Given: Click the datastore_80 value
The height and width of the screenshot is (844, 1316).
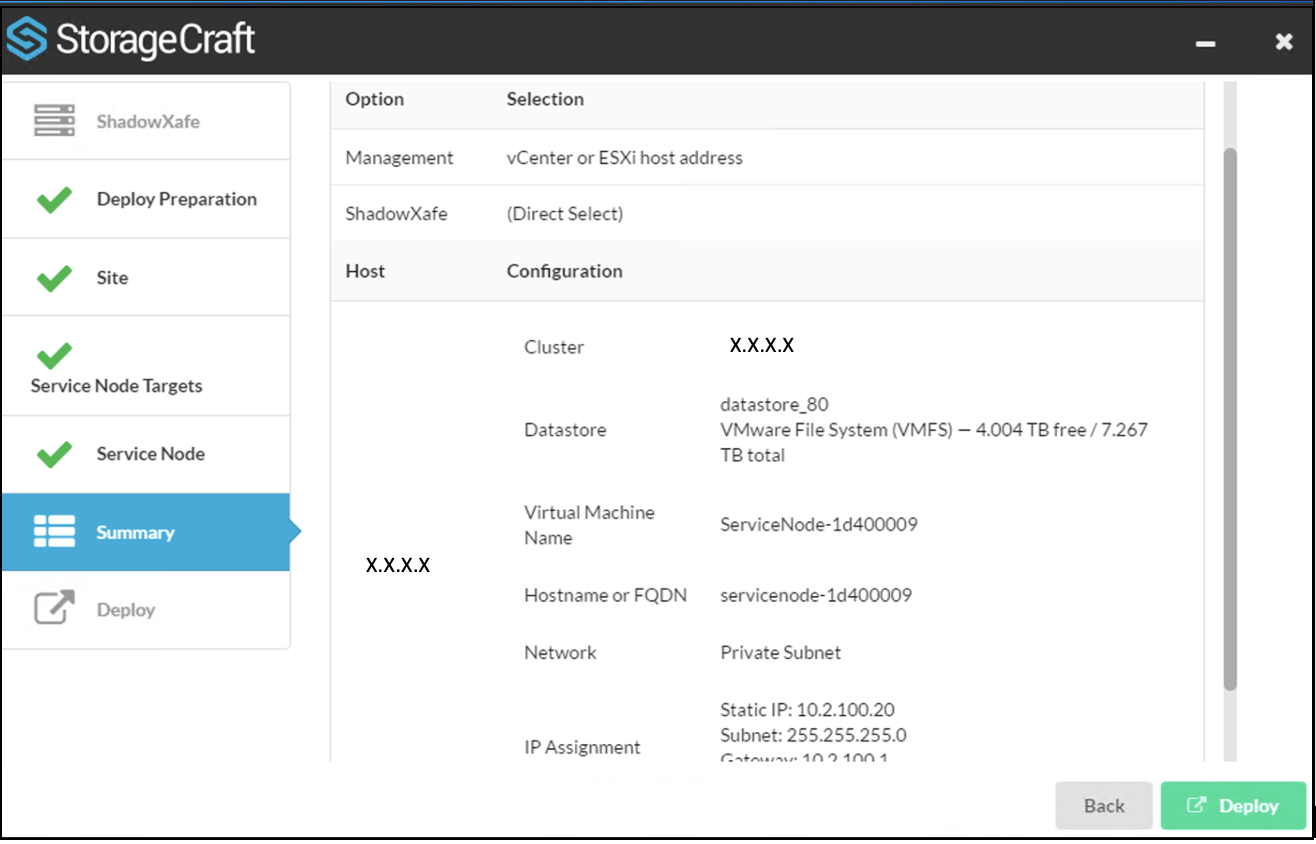Looking at the screenshot, I should pos(774,405).
